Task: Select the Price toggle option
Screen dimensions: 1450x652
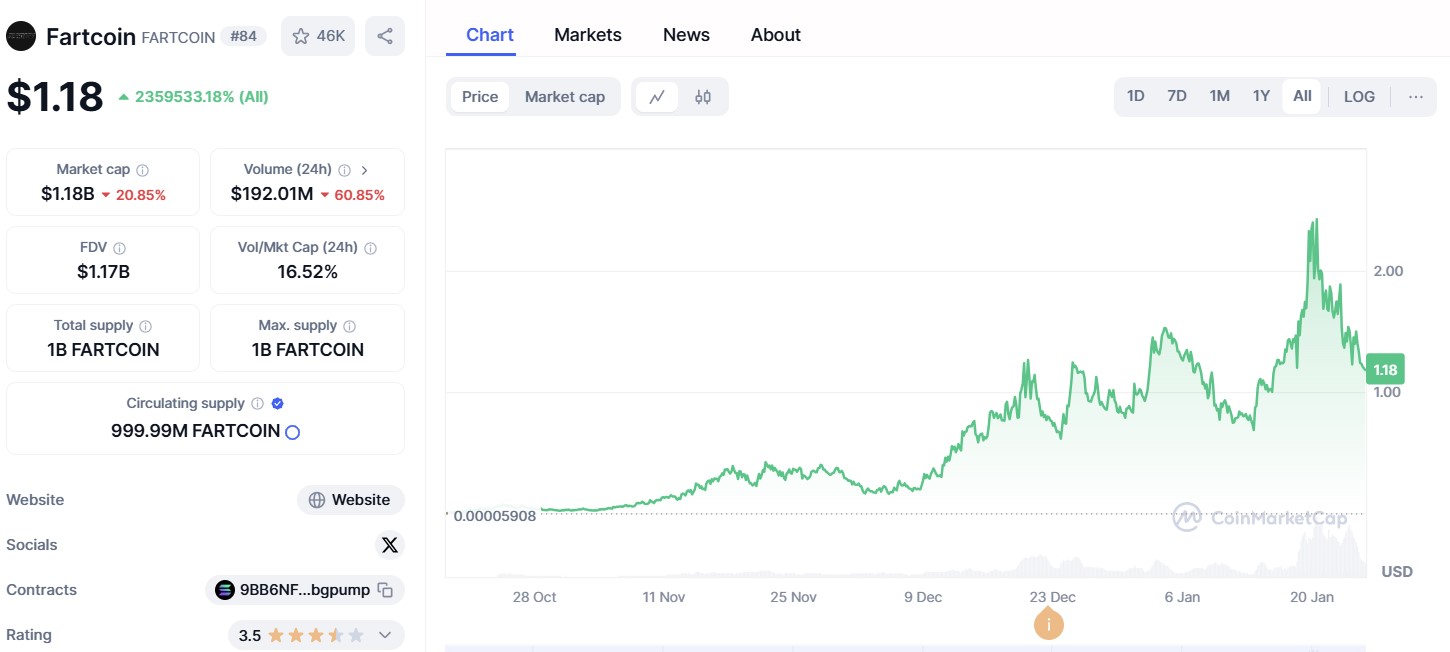Action: 479,96
